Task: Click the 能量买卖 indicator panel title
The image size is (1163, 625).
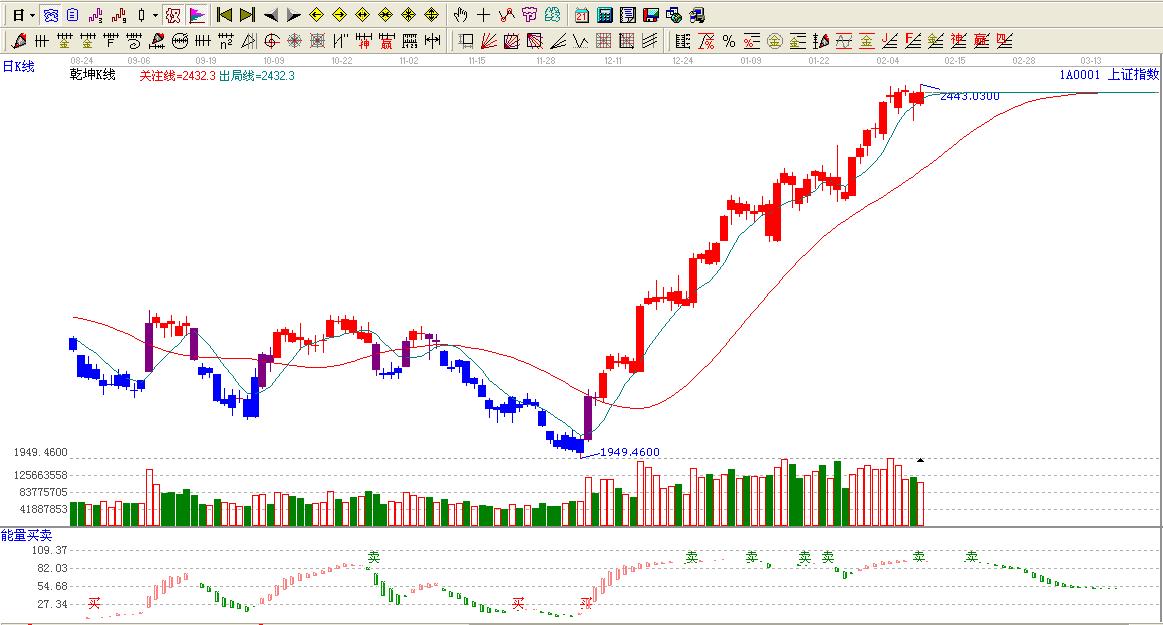Action: [26, 537]
